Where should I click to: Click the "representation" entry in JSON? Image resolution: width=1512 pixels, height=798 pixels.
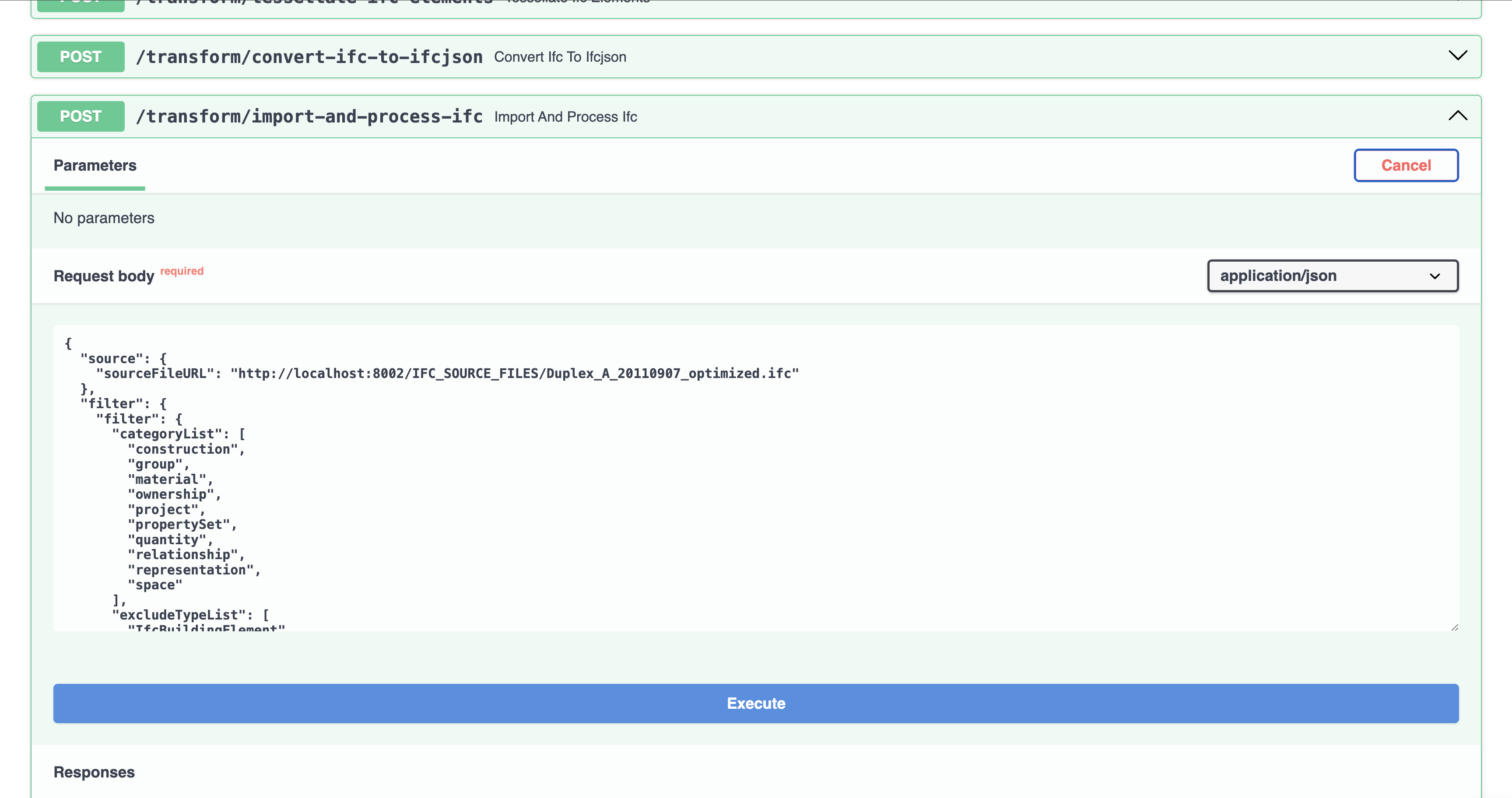[x=194, y=570]
